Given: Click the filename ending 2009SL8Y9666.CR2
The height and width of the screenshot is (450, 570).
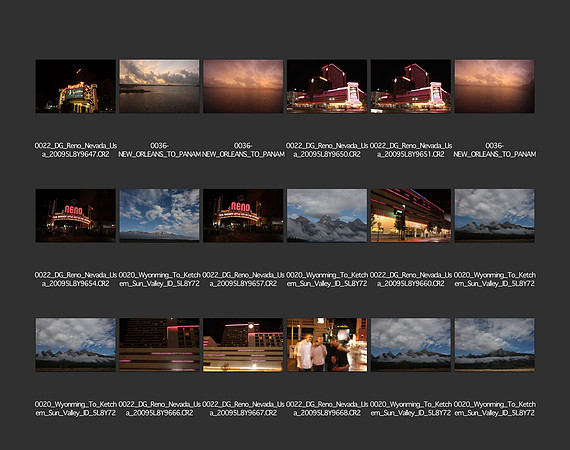Looking at the screenshot, I should 160,409.
